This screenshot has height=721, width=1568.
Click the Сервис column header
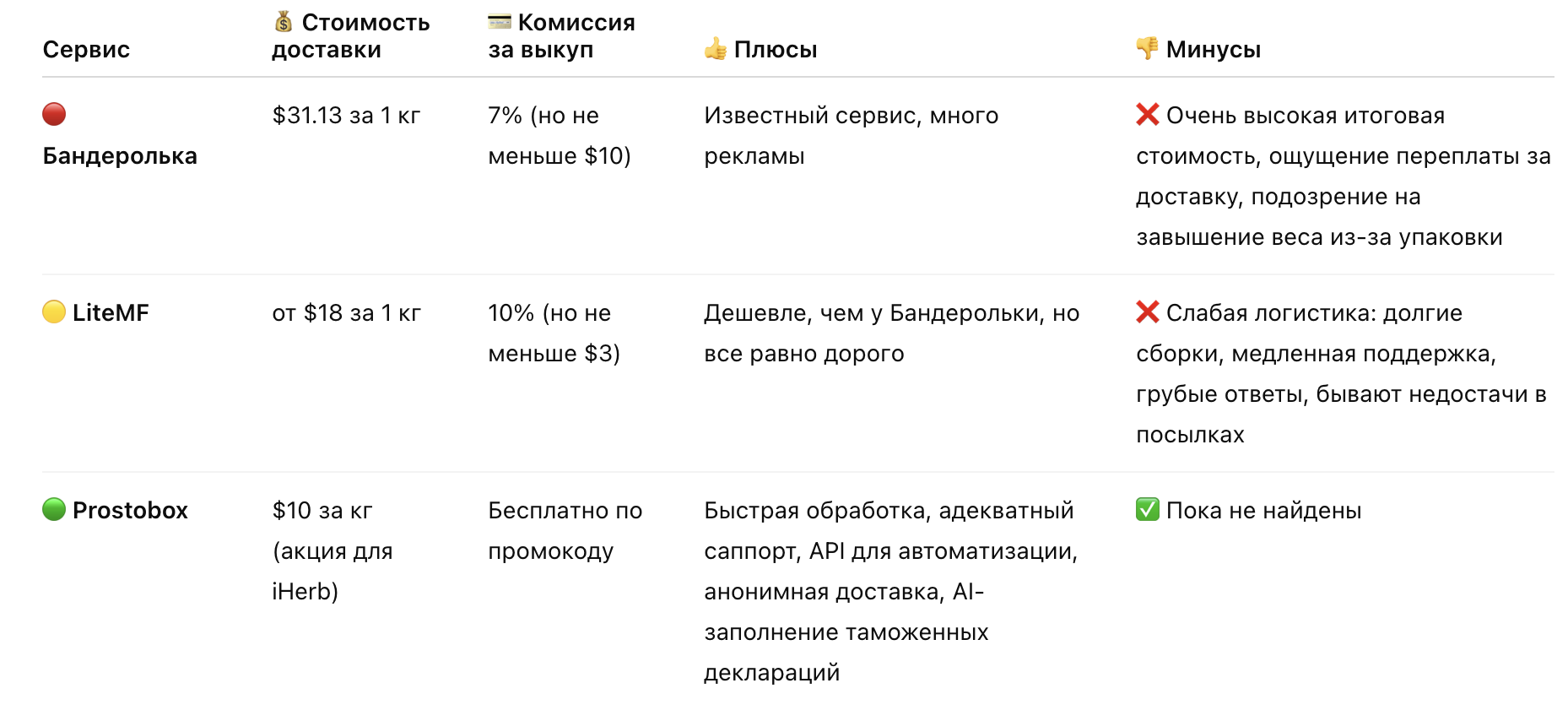[86, 50]
